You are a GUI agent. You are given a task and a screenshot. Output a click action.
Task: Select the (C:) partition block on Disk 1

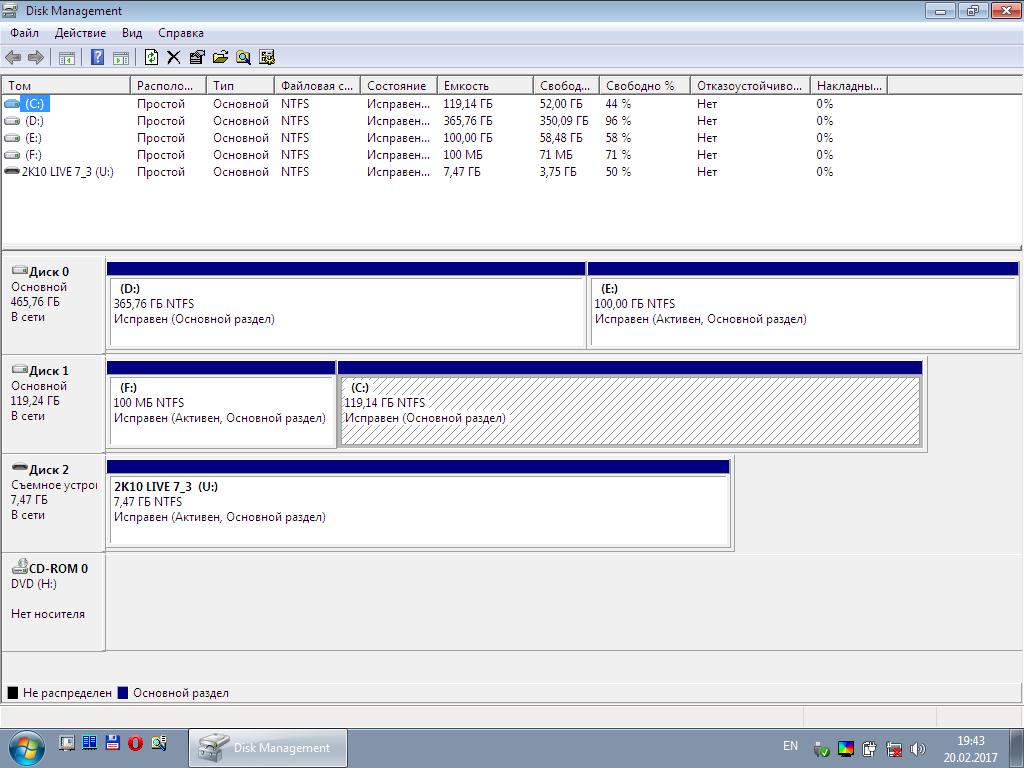point(630,410)
